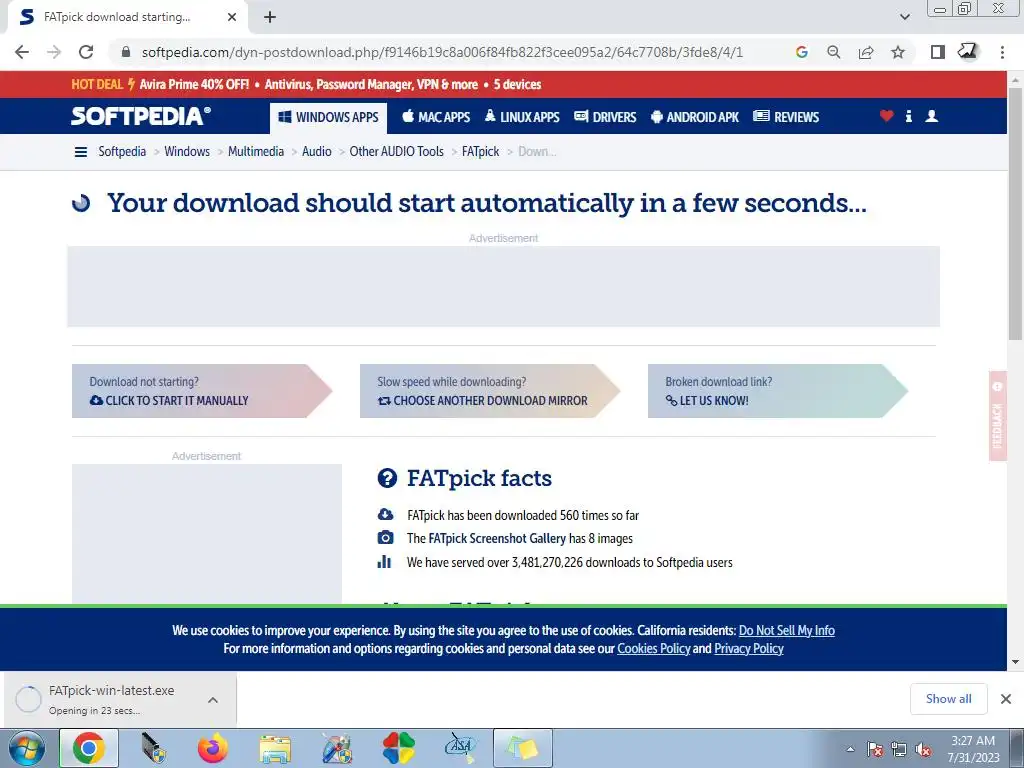Open the Privacy Policy link
Screen dimensions: 1024x768
point(748,648)
